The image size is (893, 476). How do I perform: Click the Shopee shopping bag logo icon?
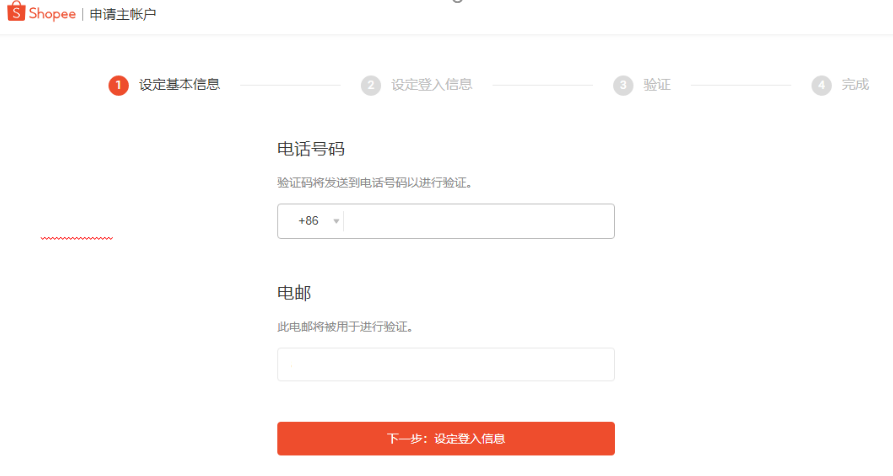(16, 11)
